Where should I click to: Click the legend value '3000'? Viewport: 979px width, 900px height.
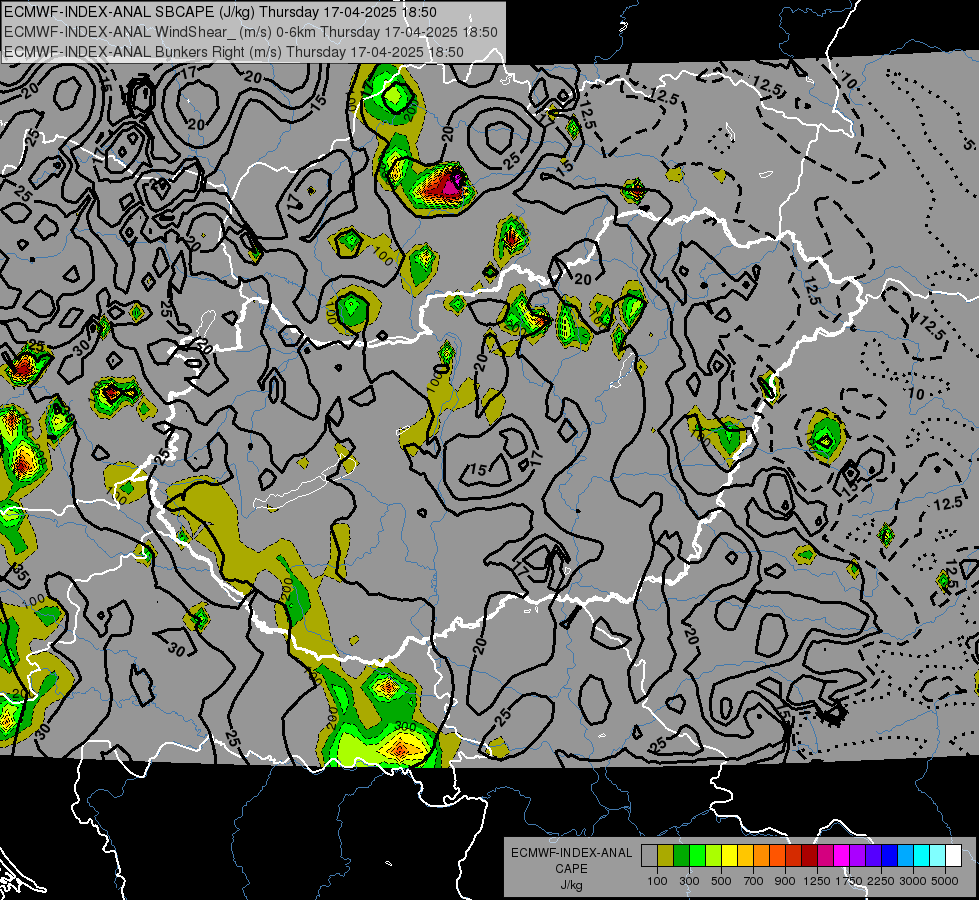(913, 881)
